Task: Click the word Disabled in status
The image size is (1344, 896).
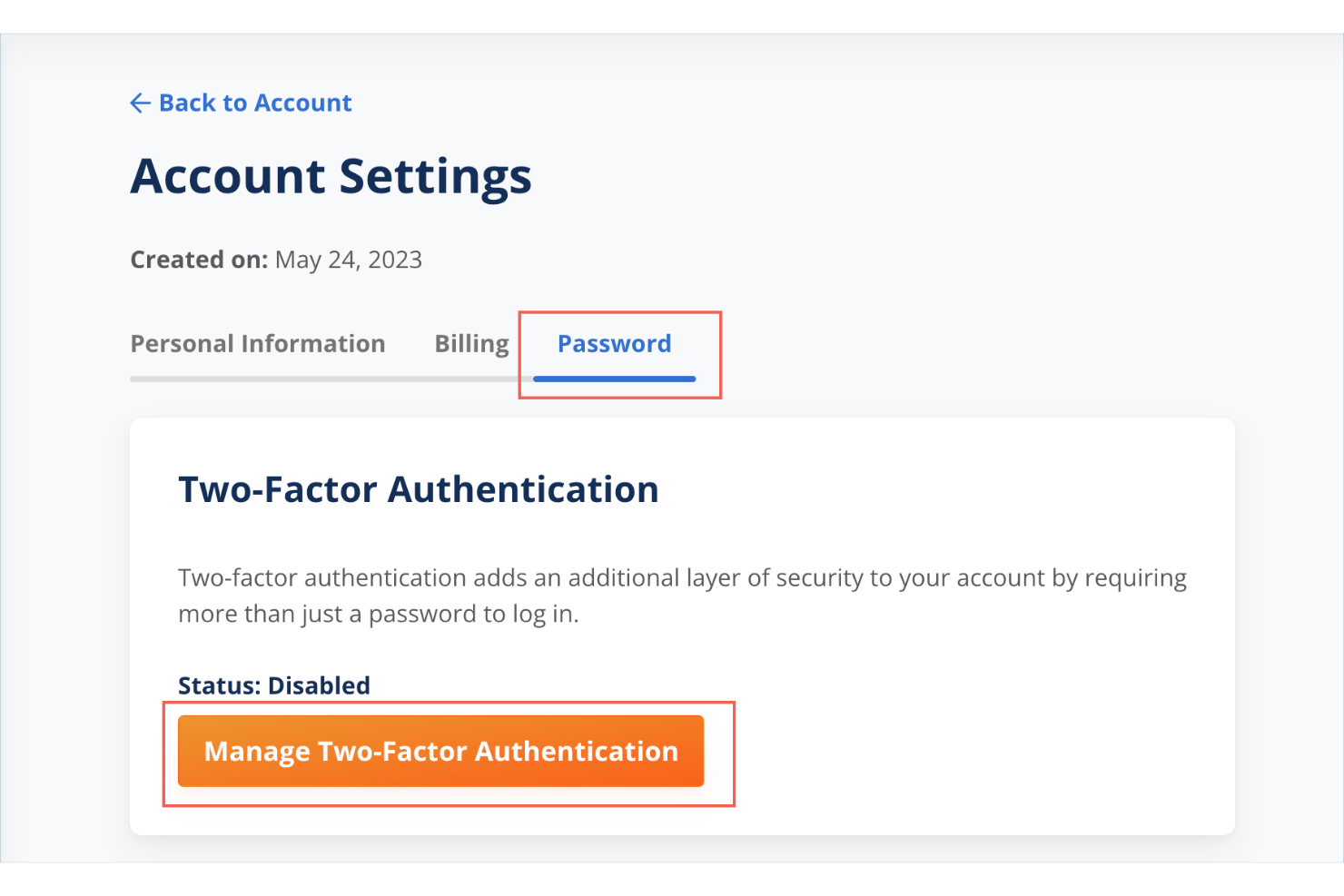Action: tap(319, 685)
